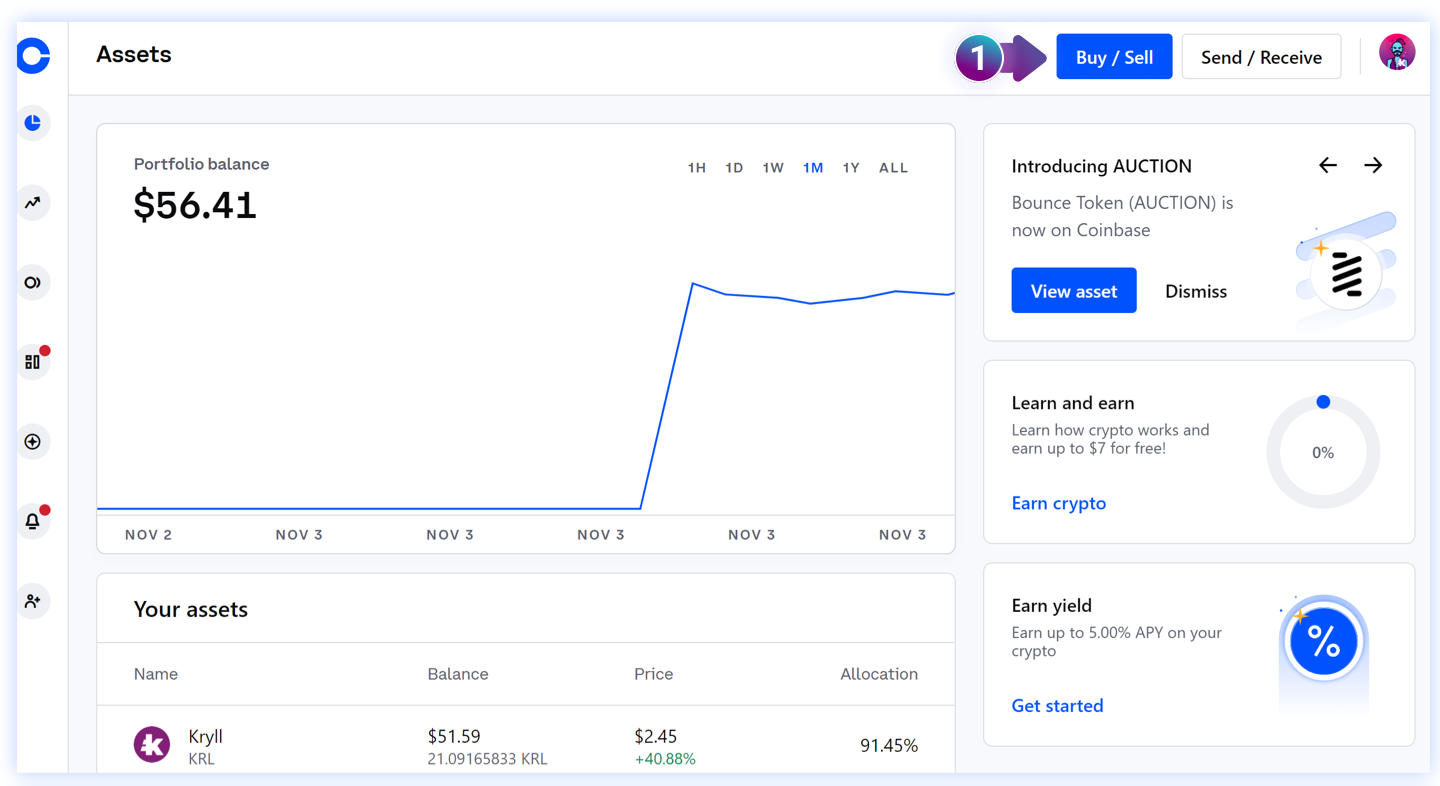Click the $51.59 Kryll balance
This screenshot has height=786, width=1440.
coord(454,736)
